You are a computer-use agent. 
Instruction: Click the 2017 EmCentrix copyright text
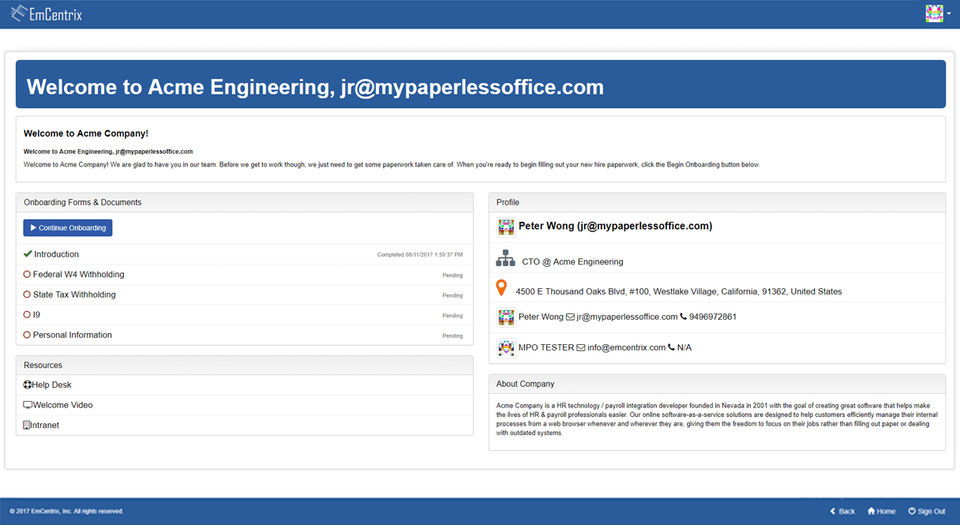point(66,511)
